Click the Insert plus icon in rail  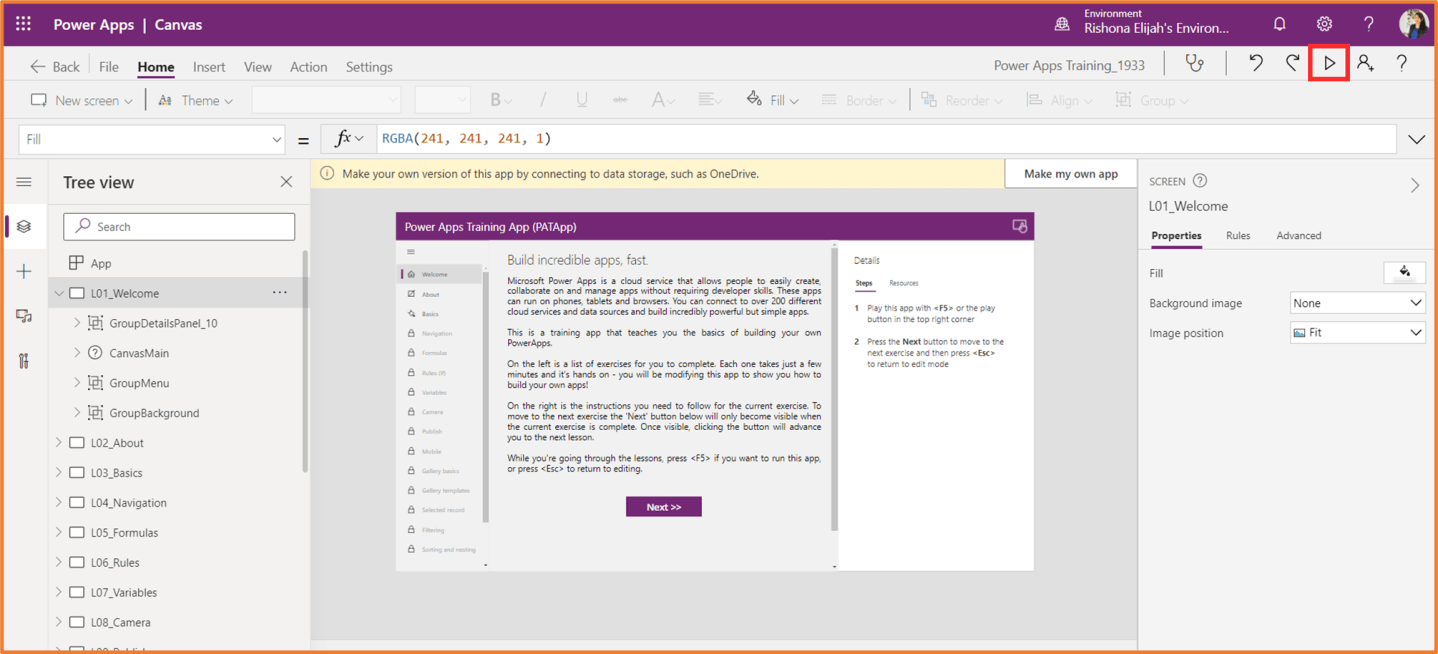(24, 271)
